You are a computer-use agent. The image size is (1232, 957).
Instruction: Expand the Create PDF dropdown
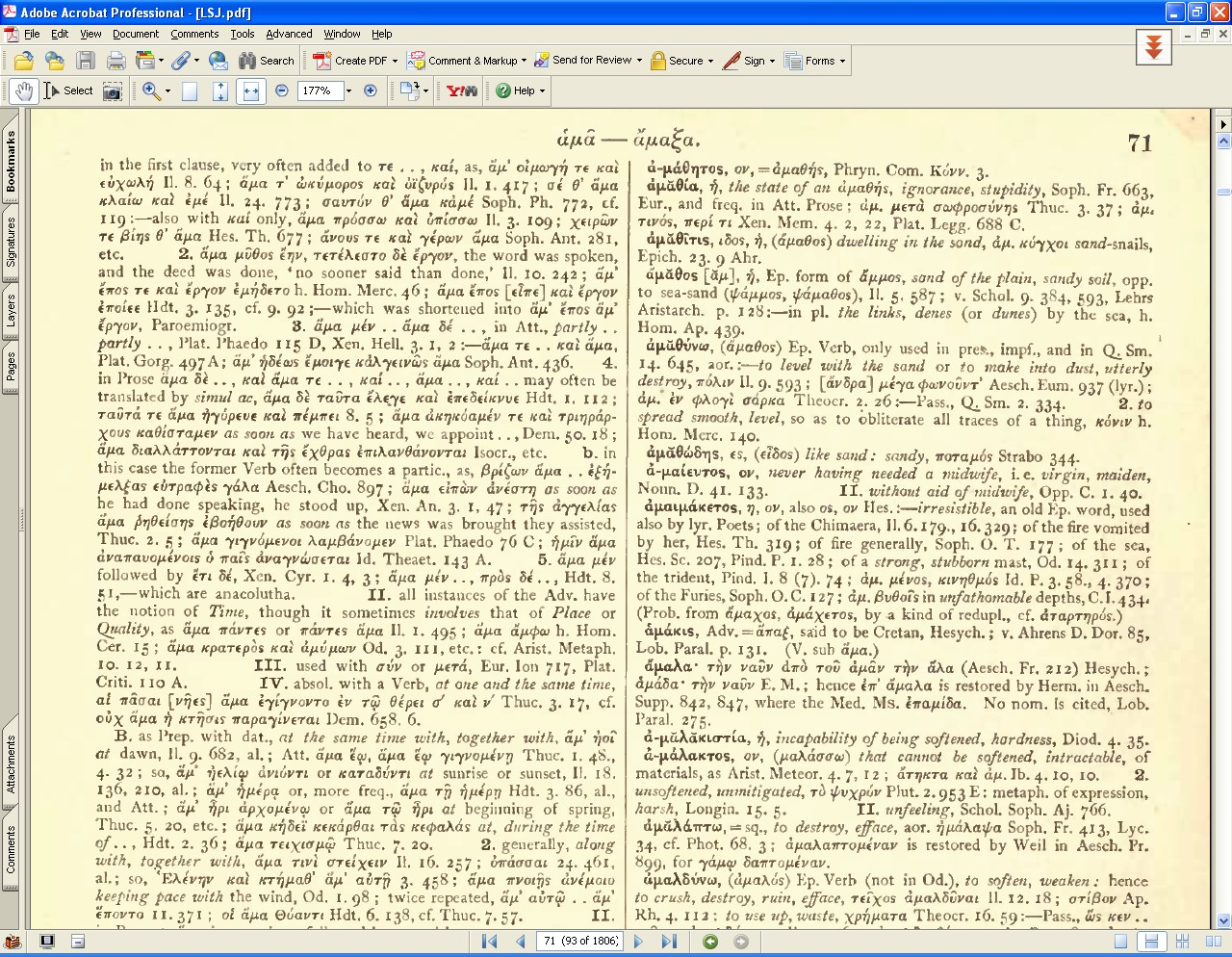pos(395,61)
